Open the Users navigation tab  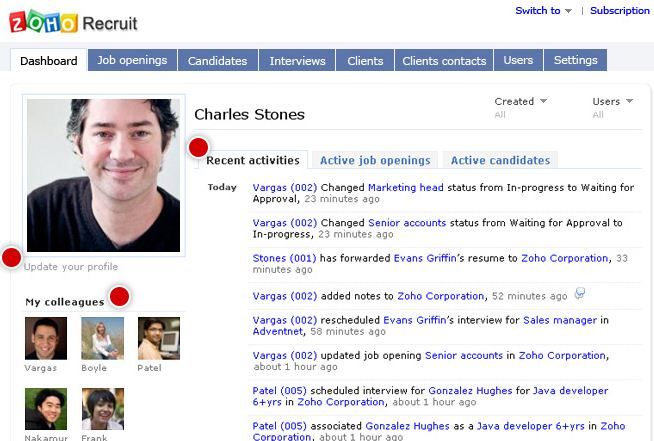(518, 60)
